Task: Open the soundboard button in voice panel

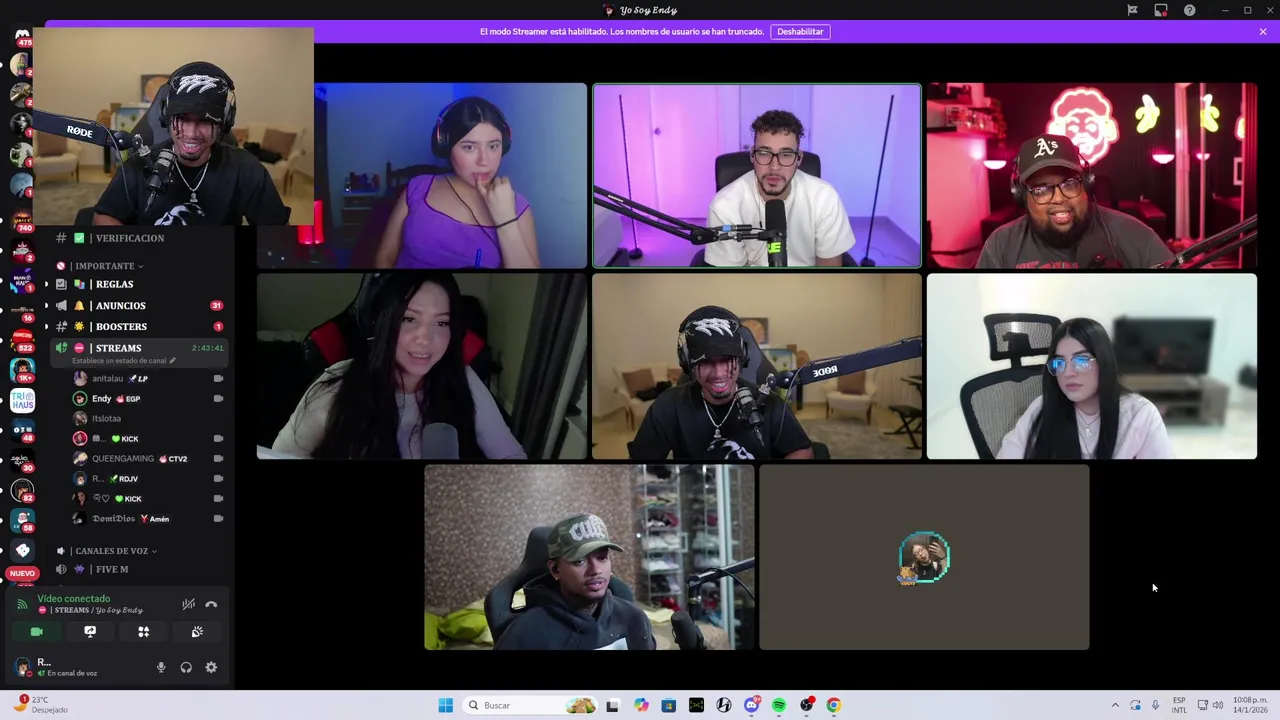Action: coord(197,632)
